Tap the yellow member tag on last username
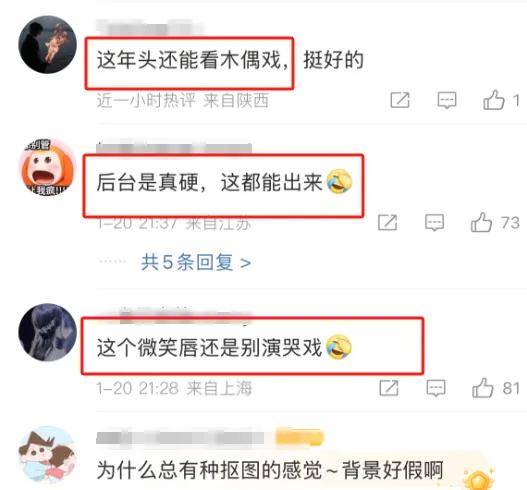This screenshot has height=490, width=527. [300, 438]
